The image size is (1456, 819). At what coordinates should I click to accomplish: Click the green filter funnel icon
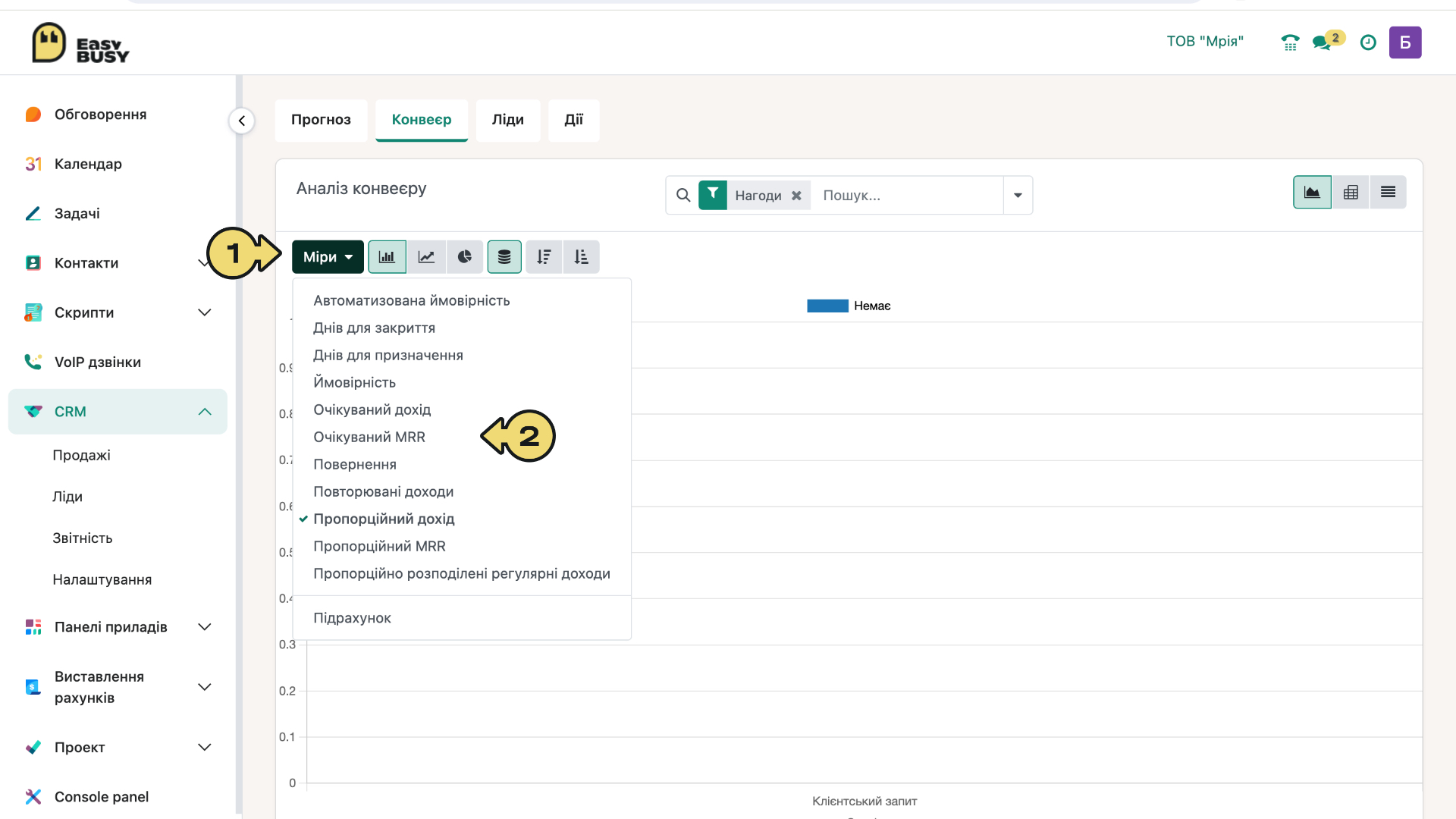pyautogui.click(x=713, y=195)
